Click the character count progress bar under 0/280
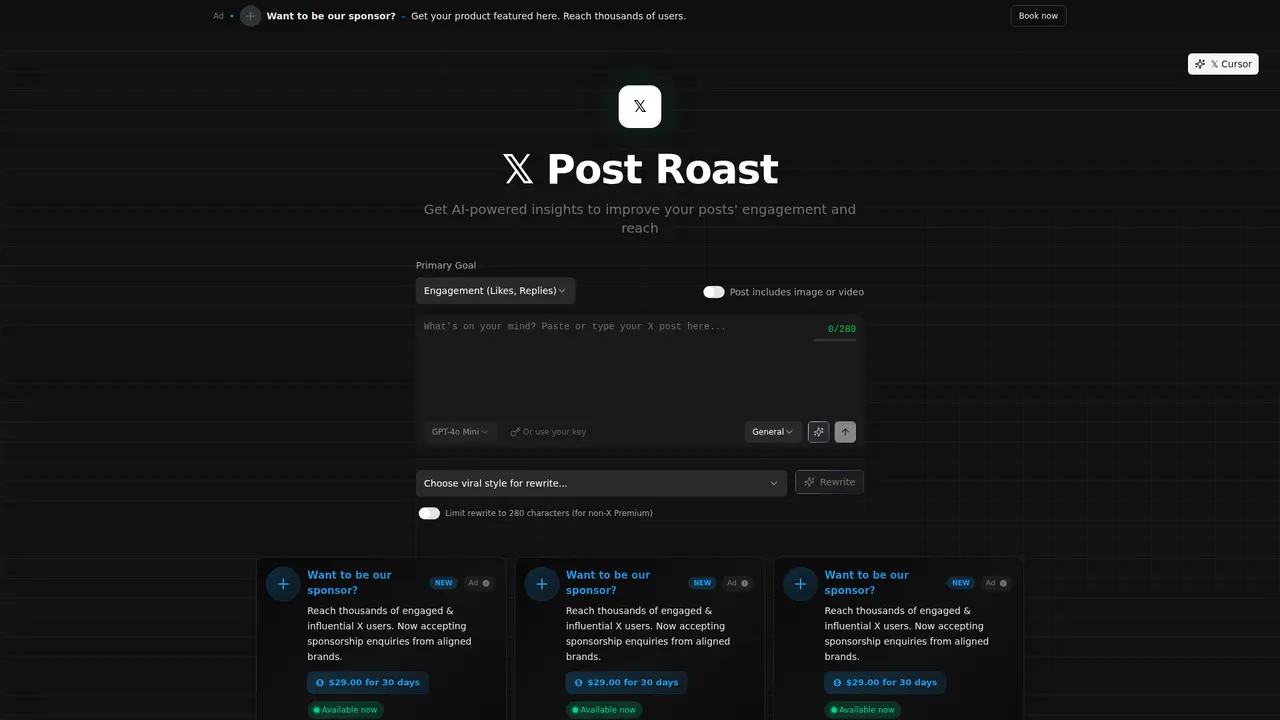Screen dimensions: 1280x720 click(x=834, y=340)
